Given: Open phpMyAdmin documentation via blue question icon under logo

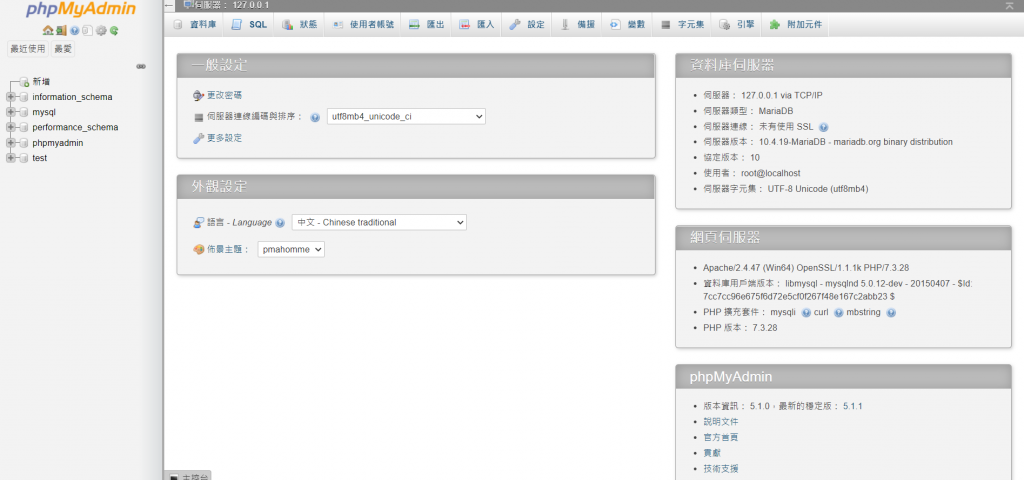Looking at the screenshot, I should (x=74, y=30).
